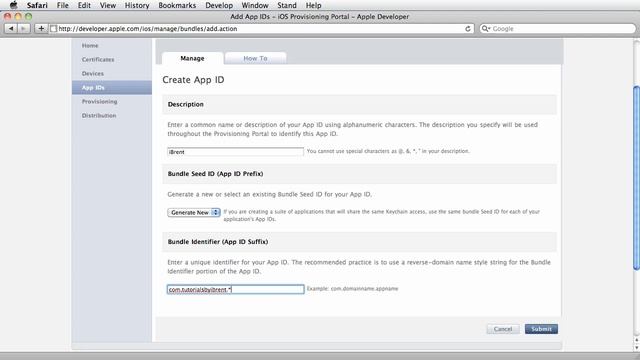640x360 pixels.
Task: Click the Create App ID heading
Action: pos(193,80)
